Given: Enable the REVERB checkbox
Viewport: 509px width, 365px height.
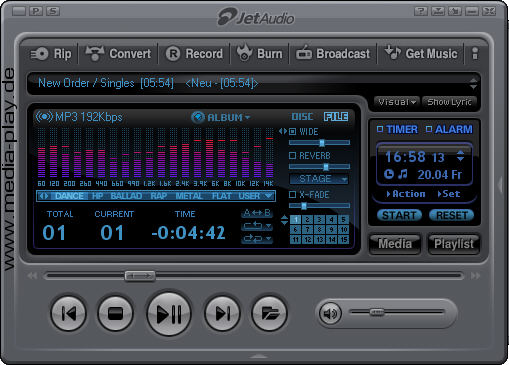Looking at the screenshot, I should click(x=292, y=156).
